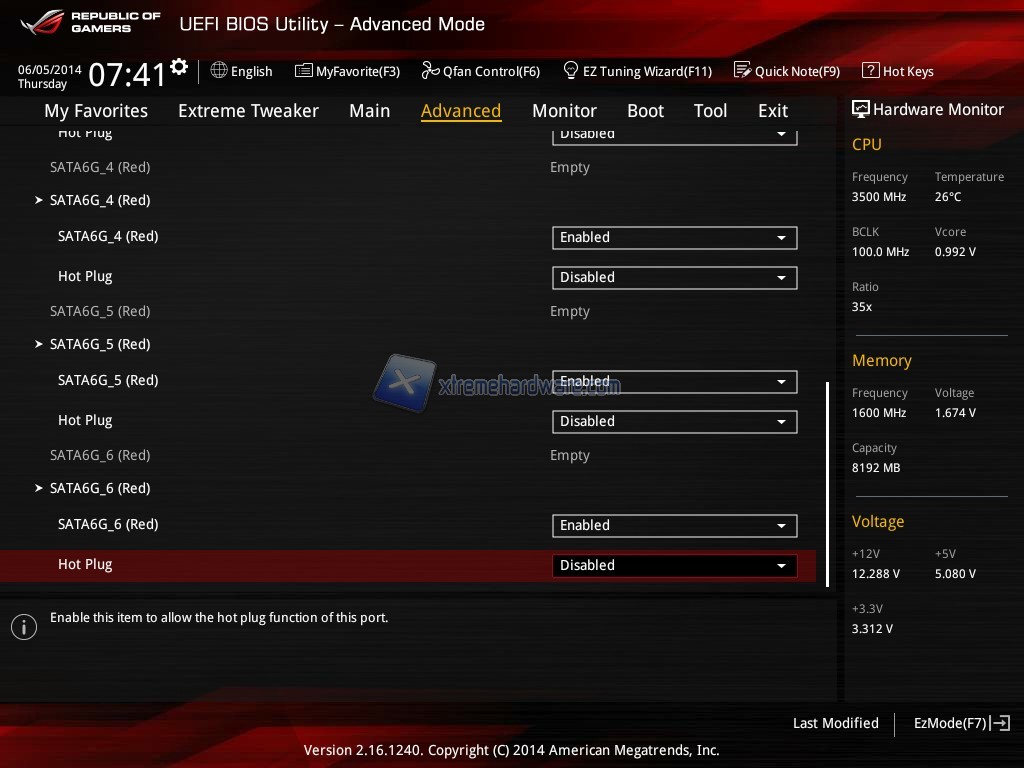Expand the SATA6G_4 (Red) submenu arrow

(x=39, y=201)
